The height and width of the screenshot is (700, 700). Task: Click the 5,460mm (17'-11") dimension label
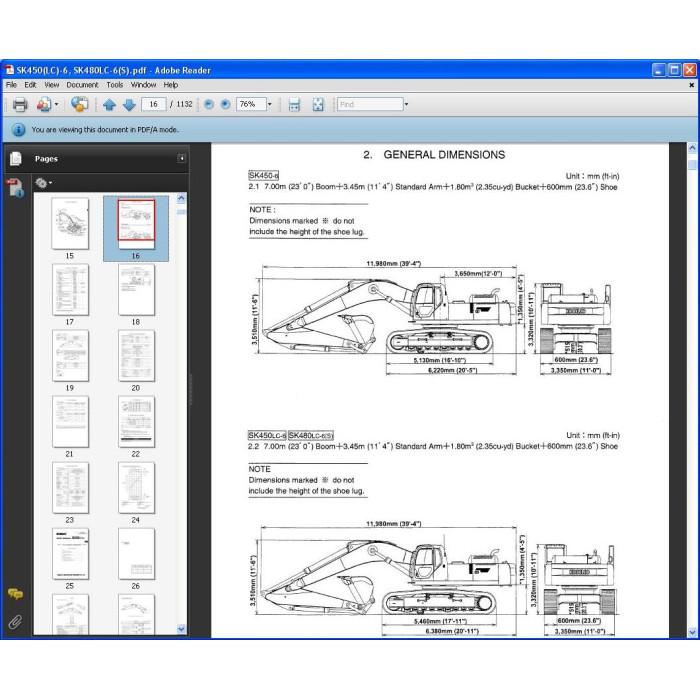[x=440, y=621]
